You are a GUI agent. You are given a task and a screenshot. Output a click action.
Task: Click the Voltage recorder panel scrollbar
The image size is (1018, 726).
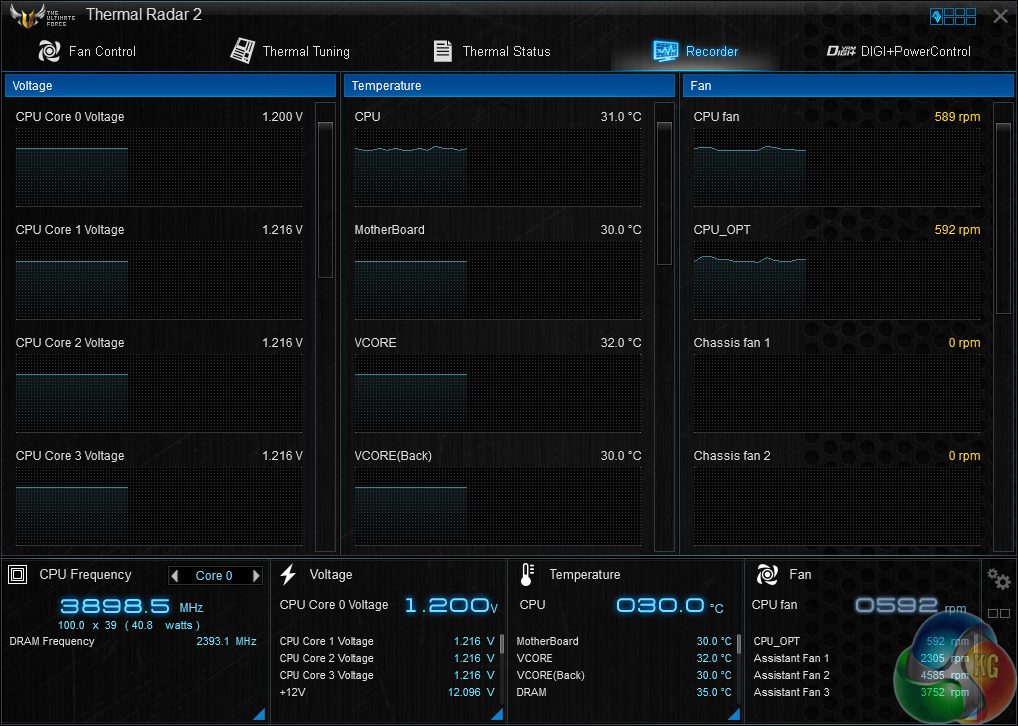[325, 199]
